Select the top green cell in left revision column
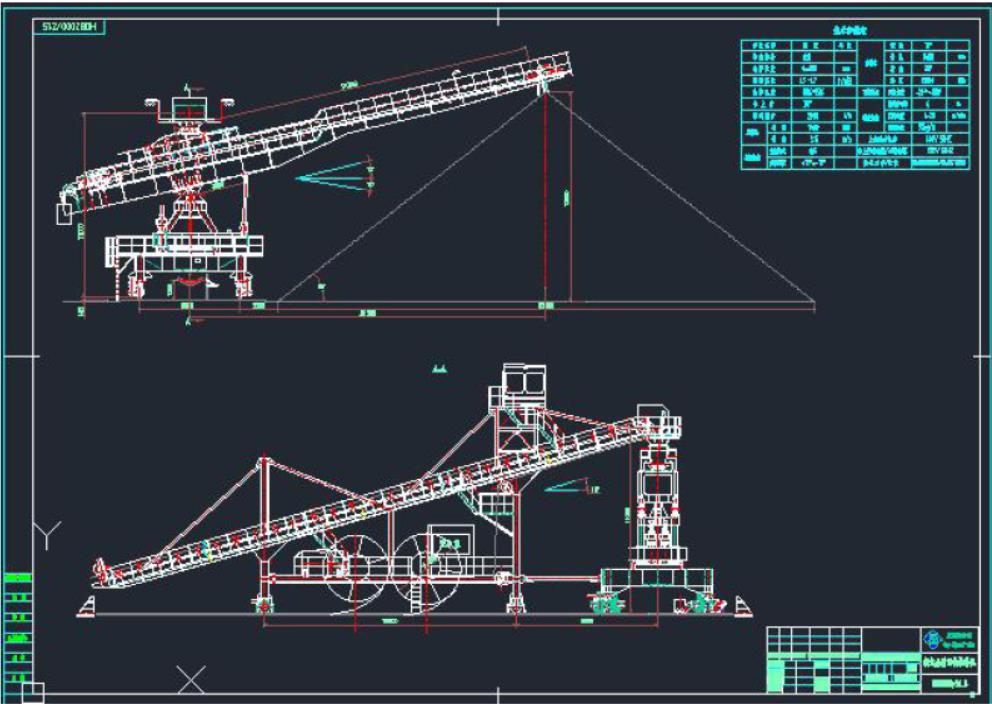 pos(18,578)
